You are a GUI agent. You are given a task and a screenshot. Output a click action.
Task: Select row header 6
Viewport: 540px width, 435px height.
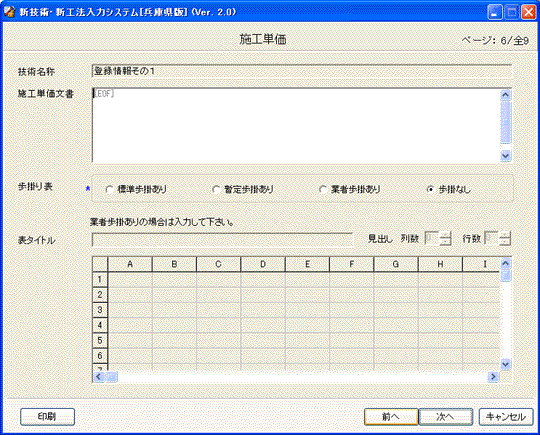pos(100,356)
